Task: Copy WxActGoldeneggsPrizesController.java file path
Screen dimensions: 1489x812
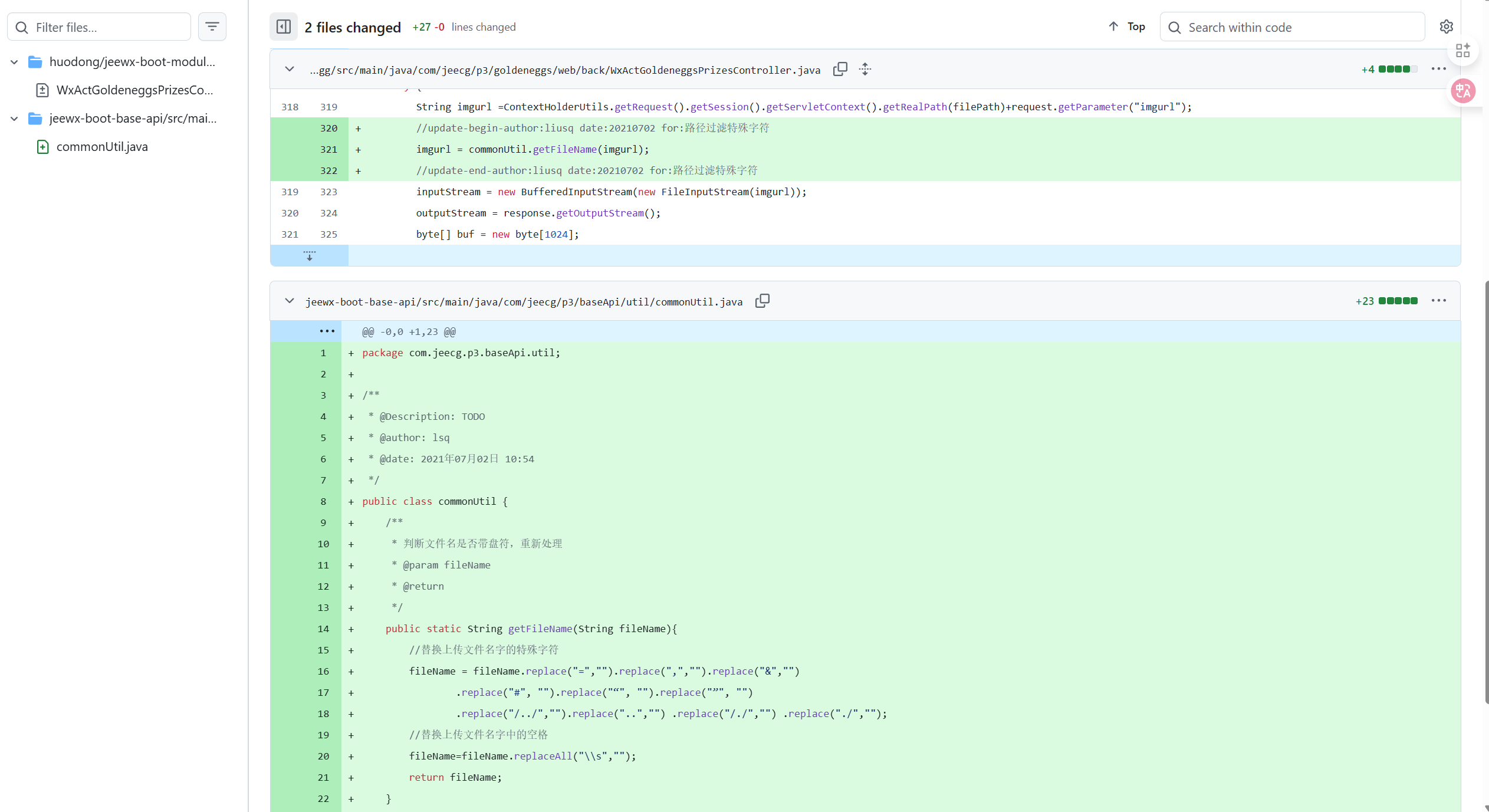Action: tap(840, 70)
